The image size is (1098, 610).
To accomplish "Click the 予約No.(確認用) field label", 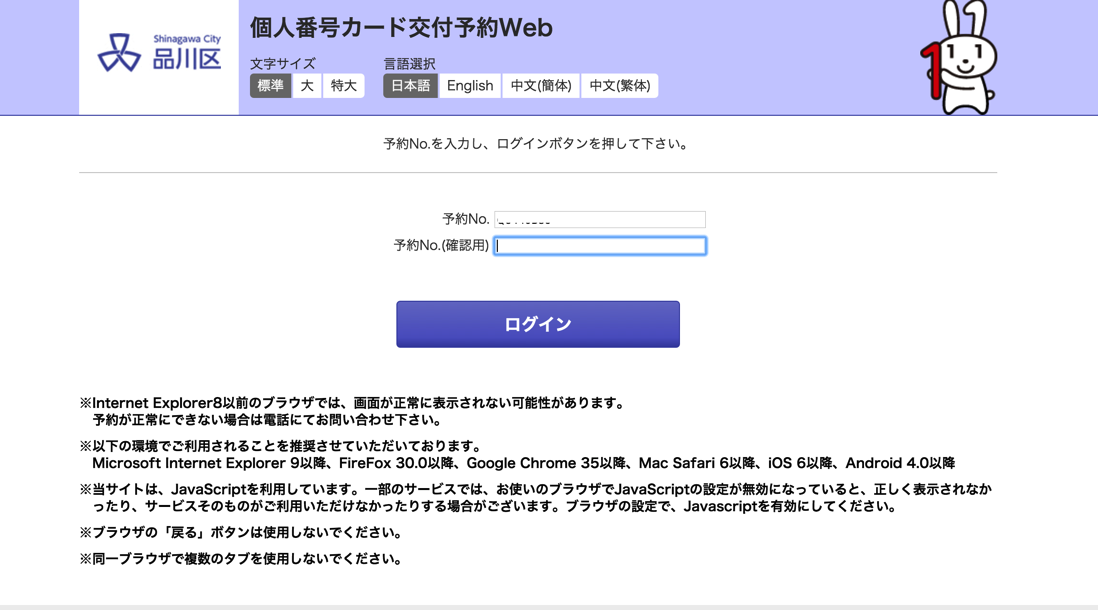I will (441, 245).
